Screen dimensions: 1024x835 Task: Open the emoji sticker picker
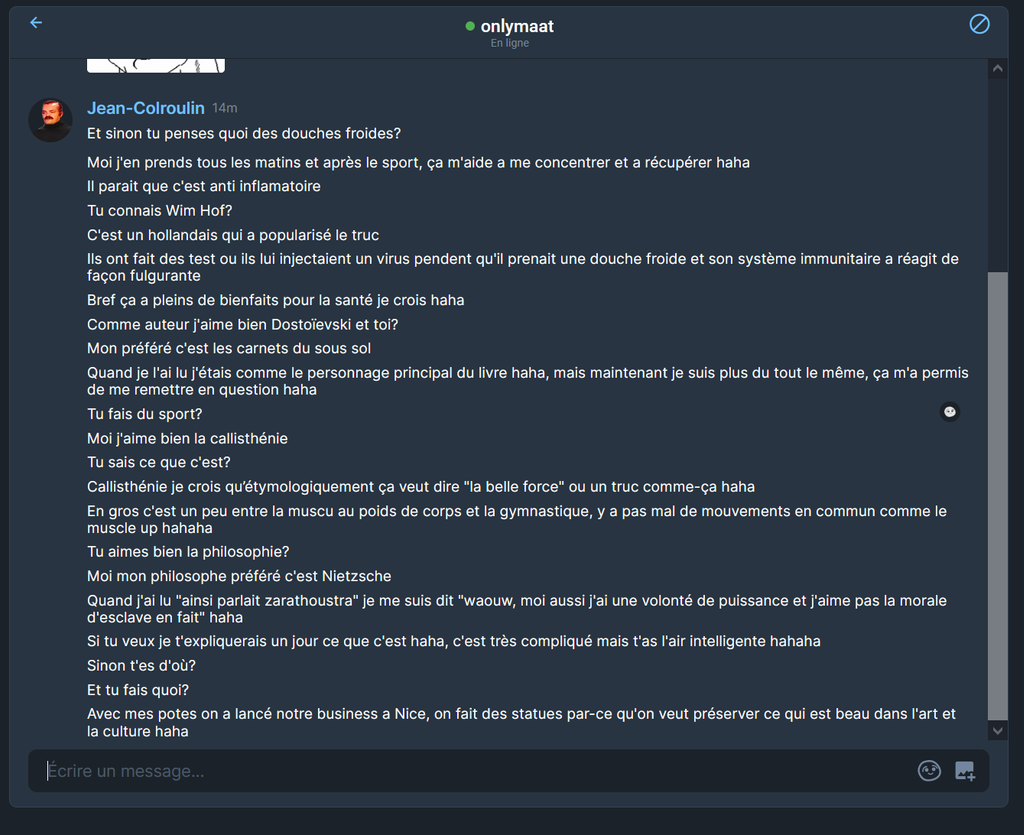pyautogui.click(x=929, y=771)
